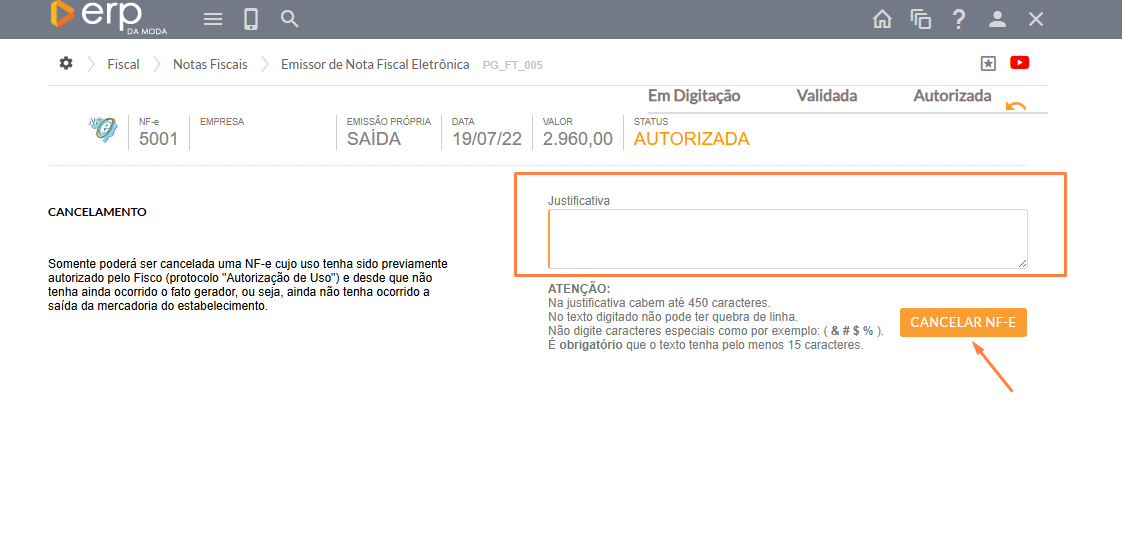Viewport: 1122px width, 547px height.
Task: Select the Em Digitação stage tab
Action: coord(694,96)
